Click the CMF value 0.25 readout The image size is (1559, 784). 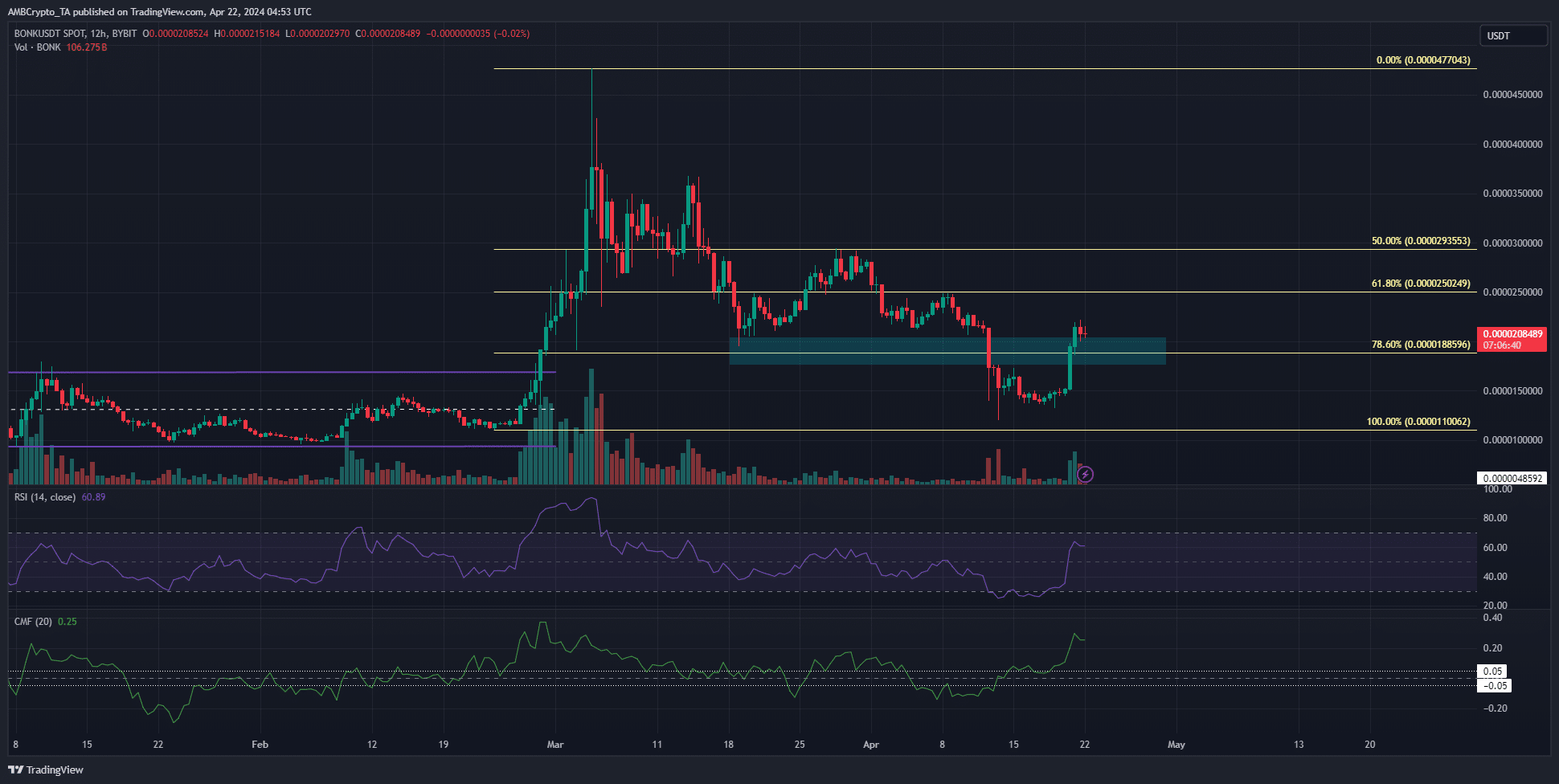pyautogui.click(x=68, y=622)
